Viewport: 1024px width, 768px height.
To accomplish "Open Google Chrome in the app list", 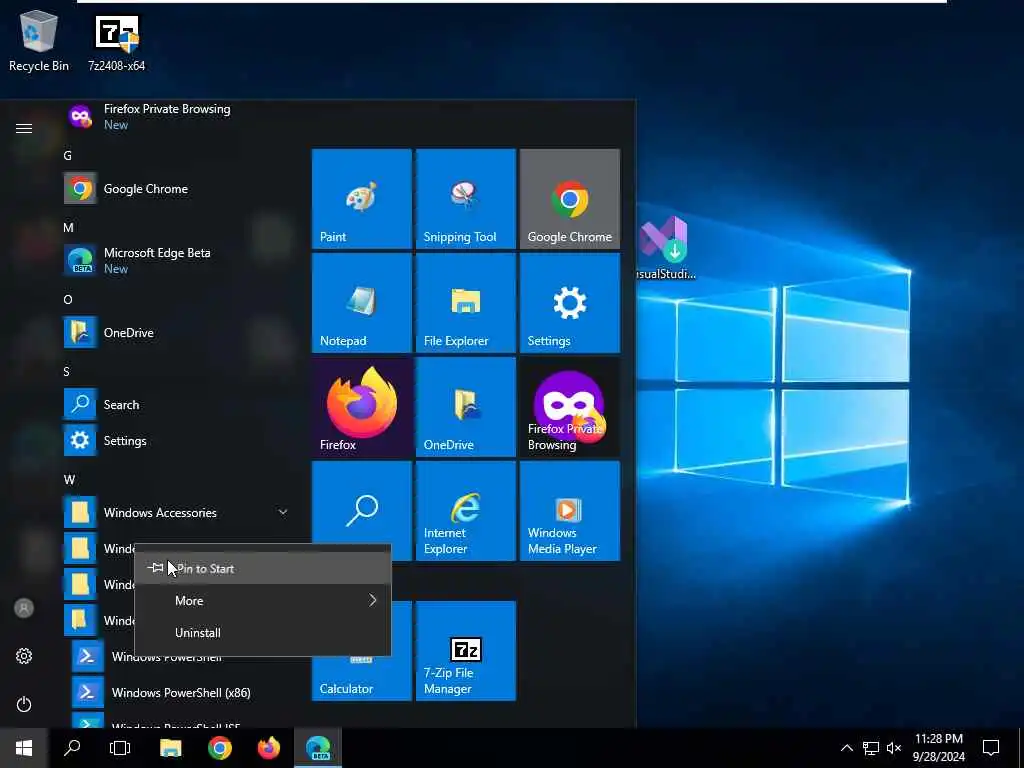I will 176,189.
